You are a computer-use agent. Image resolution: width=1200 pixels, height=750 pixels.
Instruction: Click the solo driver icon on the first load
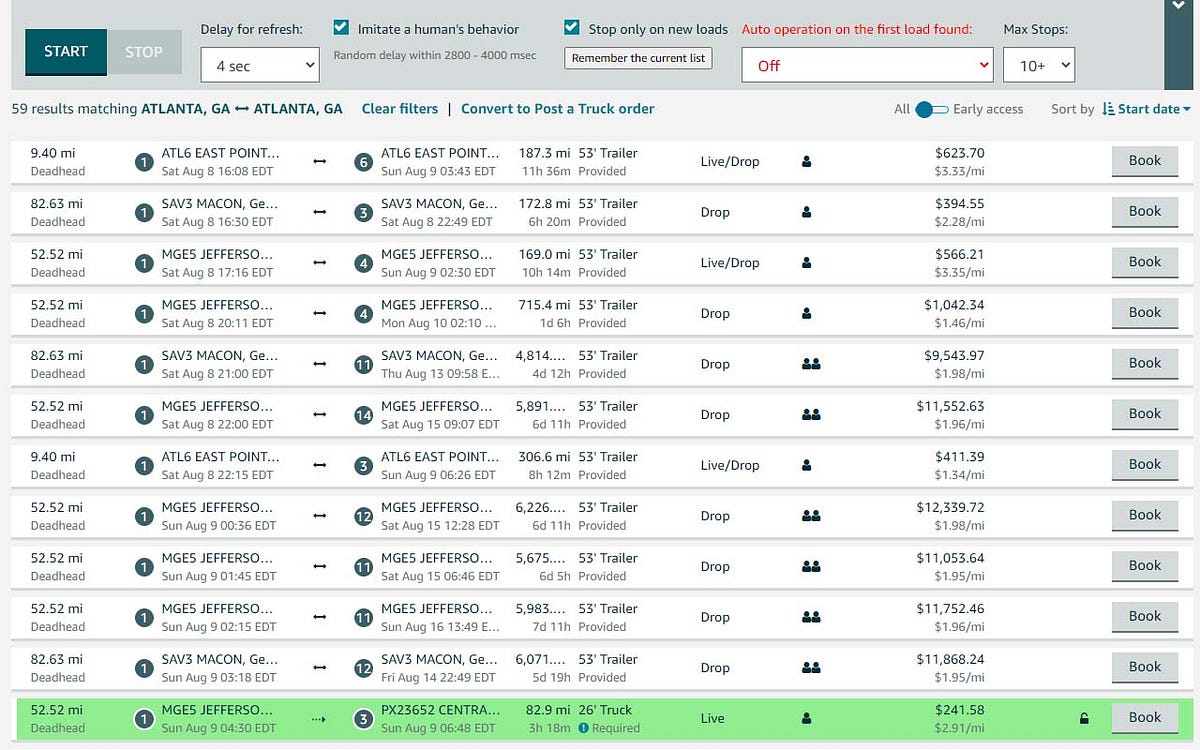tap(806, 161)
